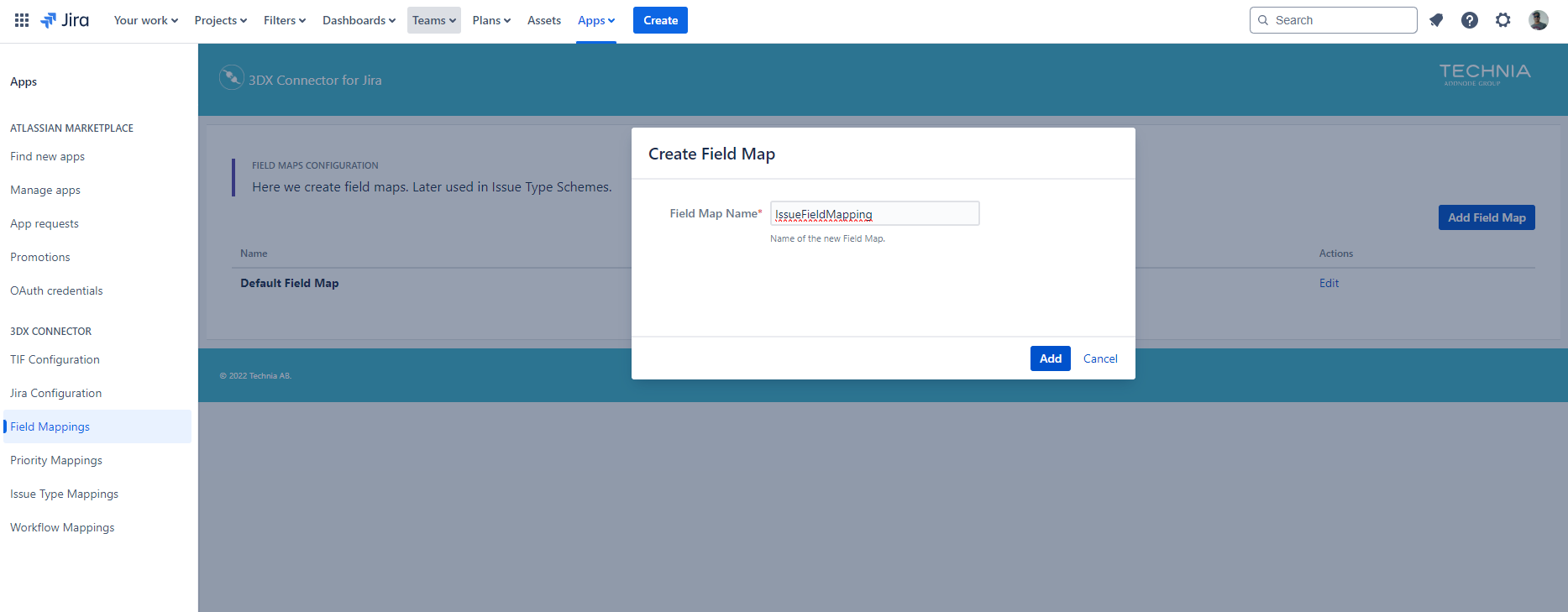Open Promotions in sidebar
This screenshot has height=612, width=1568.
[40, 257]
